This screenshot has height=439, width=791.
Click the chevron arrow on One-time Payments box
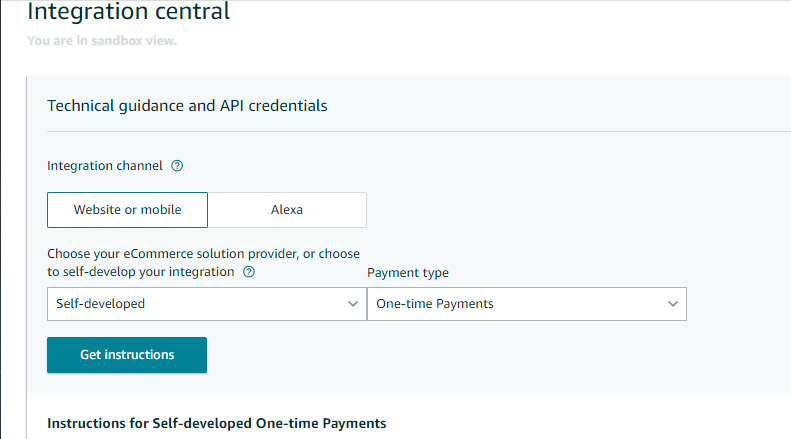tap(673, 304)
